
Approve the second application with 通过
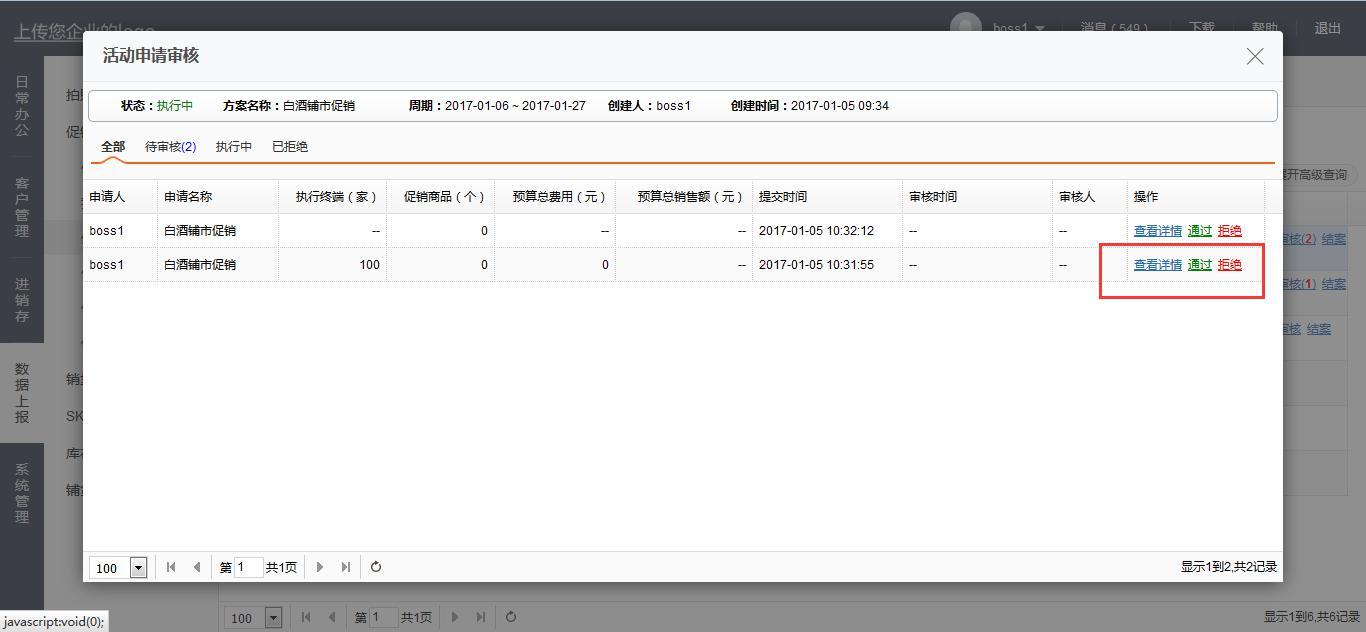1199,265
